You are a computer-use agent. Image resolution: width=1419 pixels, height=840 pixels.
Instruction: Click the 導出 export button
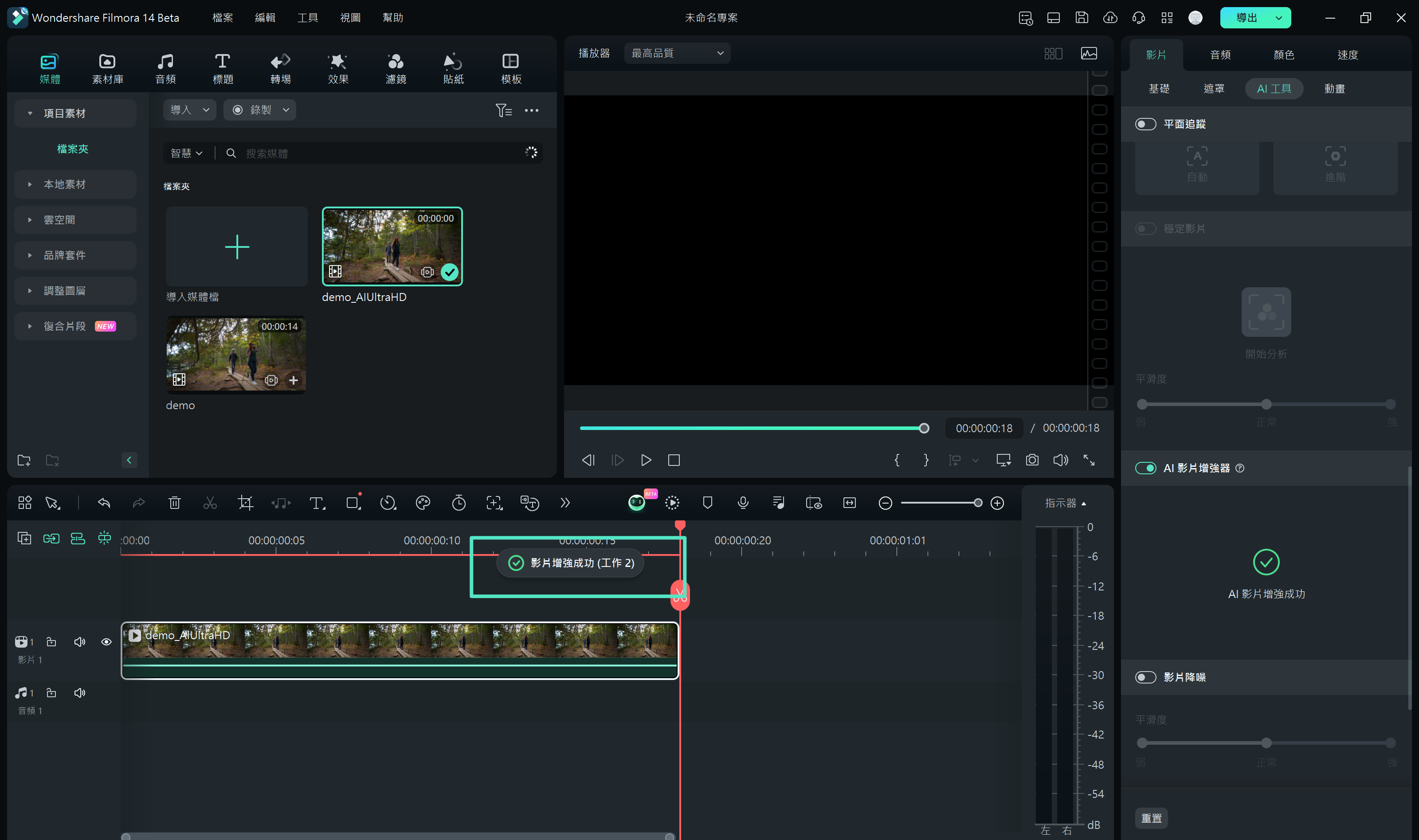point(1247,18)
